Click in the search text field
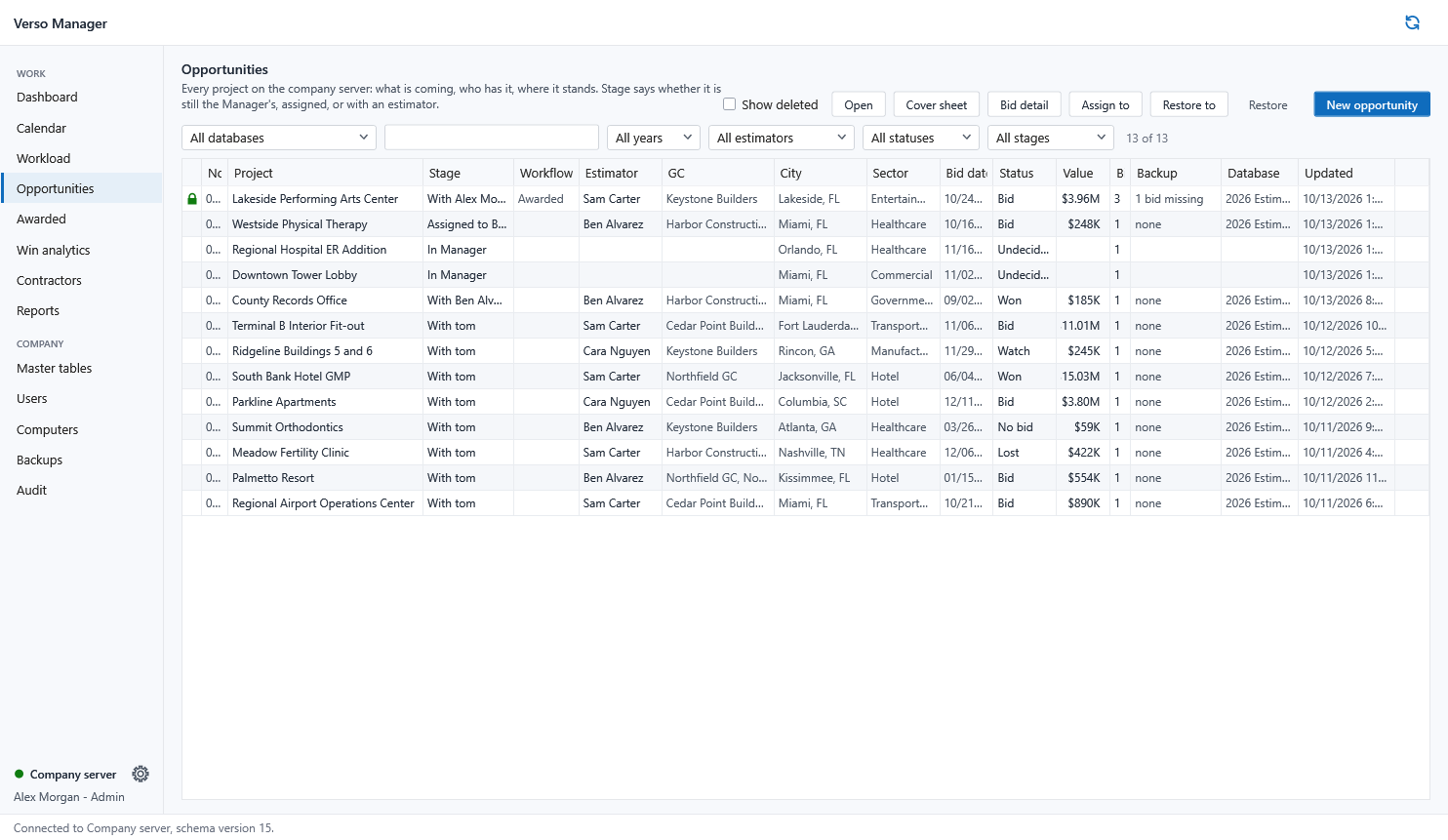The image size is (1448, 840). point(492,138)
